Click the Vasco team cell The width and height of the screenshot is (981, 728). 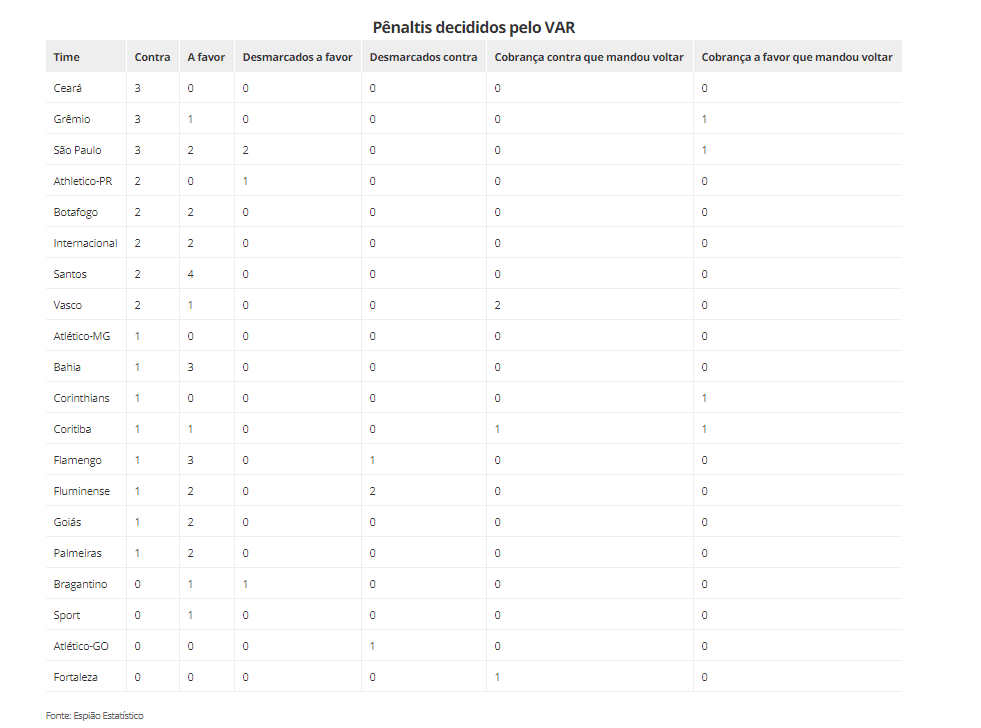pyautogui.click(x=68, y=305)
